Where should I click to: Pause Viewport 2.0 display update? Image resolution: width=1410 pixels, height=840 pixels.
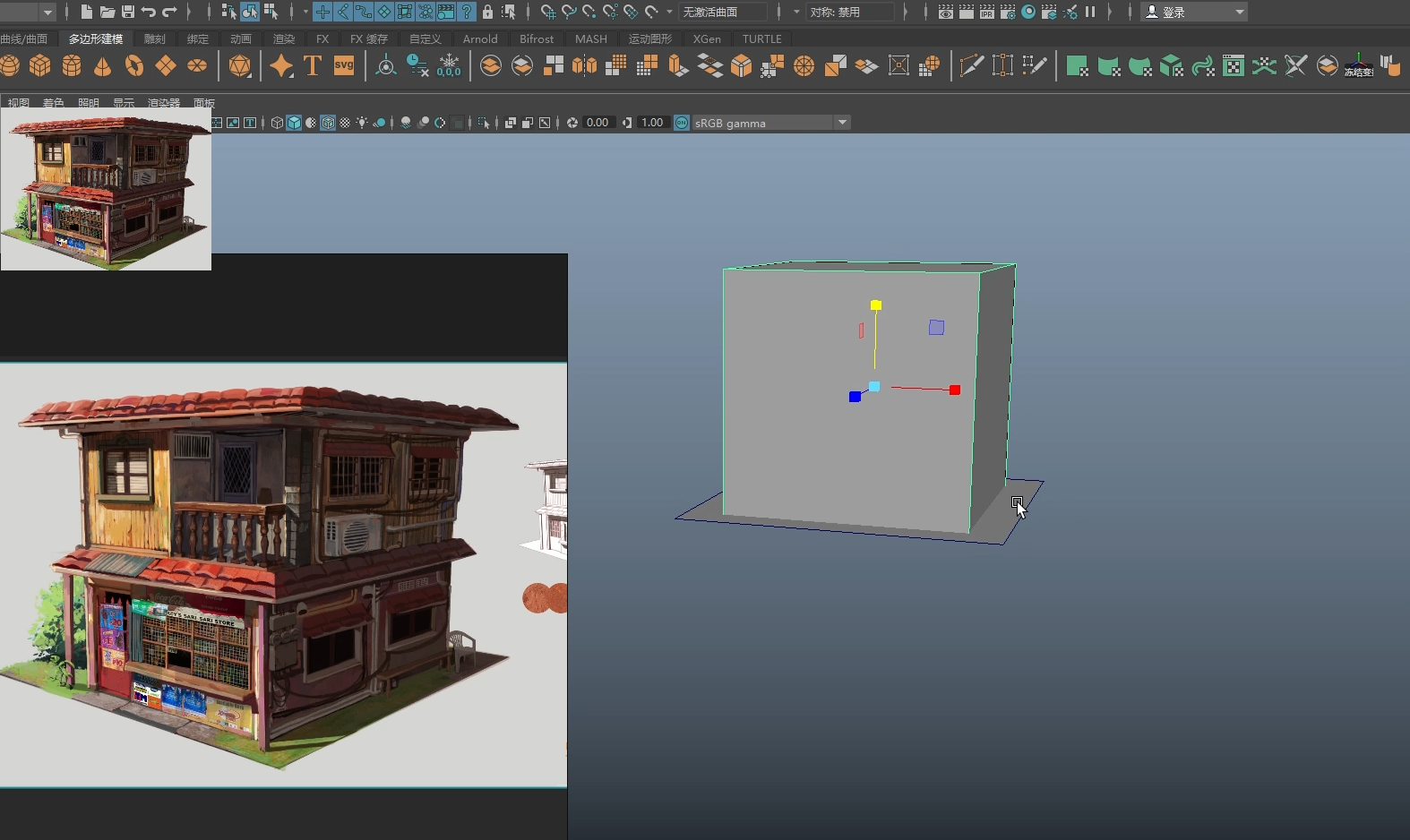[x=1090, y=12]
